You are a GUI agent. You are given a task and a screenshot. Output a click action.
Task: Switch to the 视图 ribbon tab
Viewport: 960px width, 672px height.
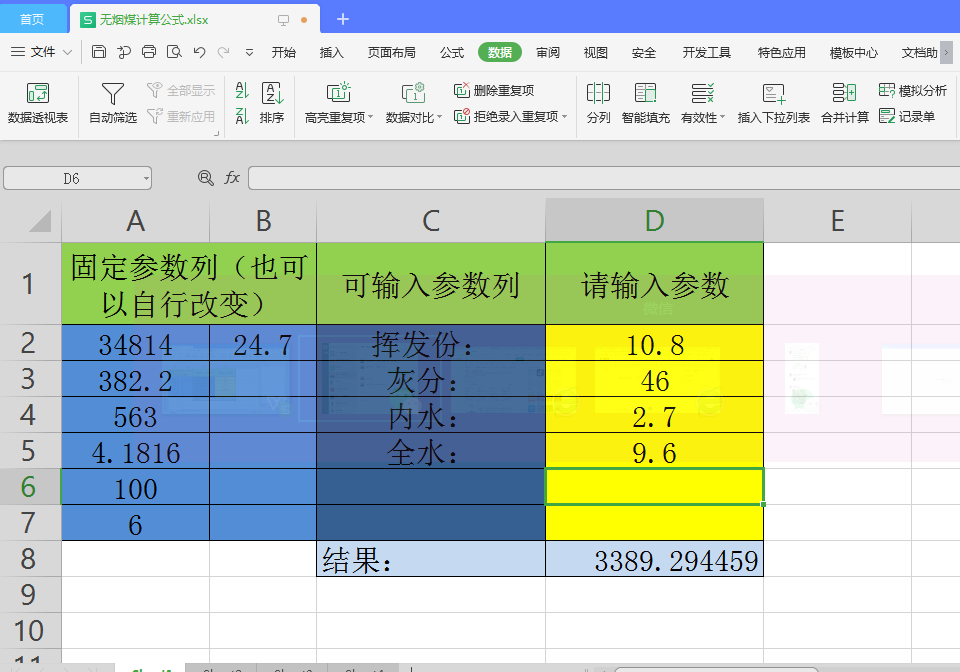click(x=595, y=53)
